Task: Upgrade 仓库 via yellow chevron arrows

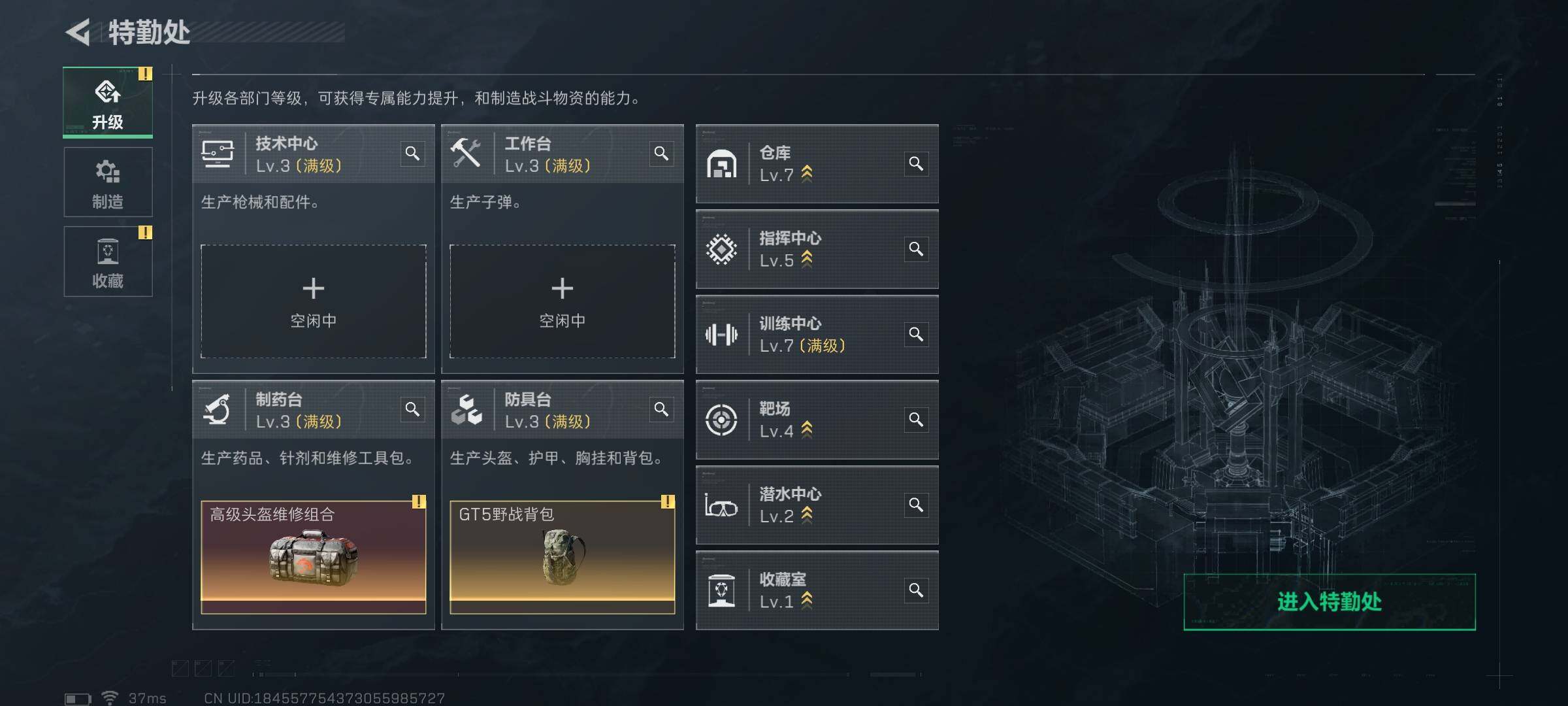Action: [807, 174]
